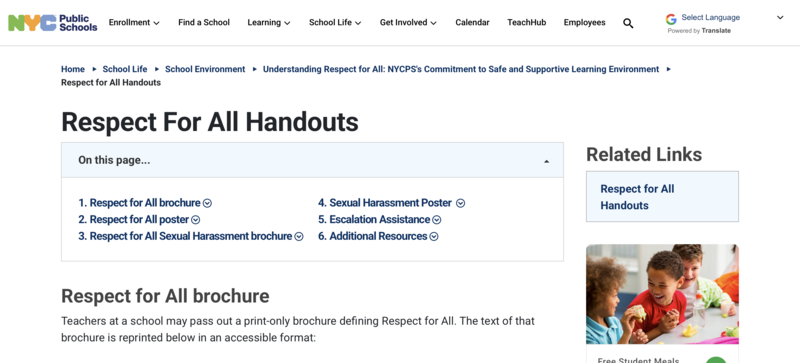The image size is (800, 363).
Task: Expand the Learning menu
Action: 269,22
